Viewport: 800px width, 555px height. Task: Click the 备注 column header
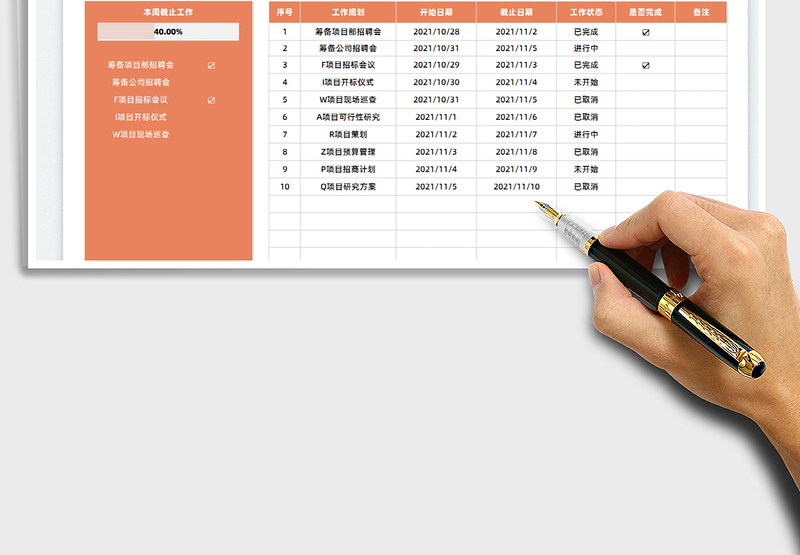pos(700,13)
